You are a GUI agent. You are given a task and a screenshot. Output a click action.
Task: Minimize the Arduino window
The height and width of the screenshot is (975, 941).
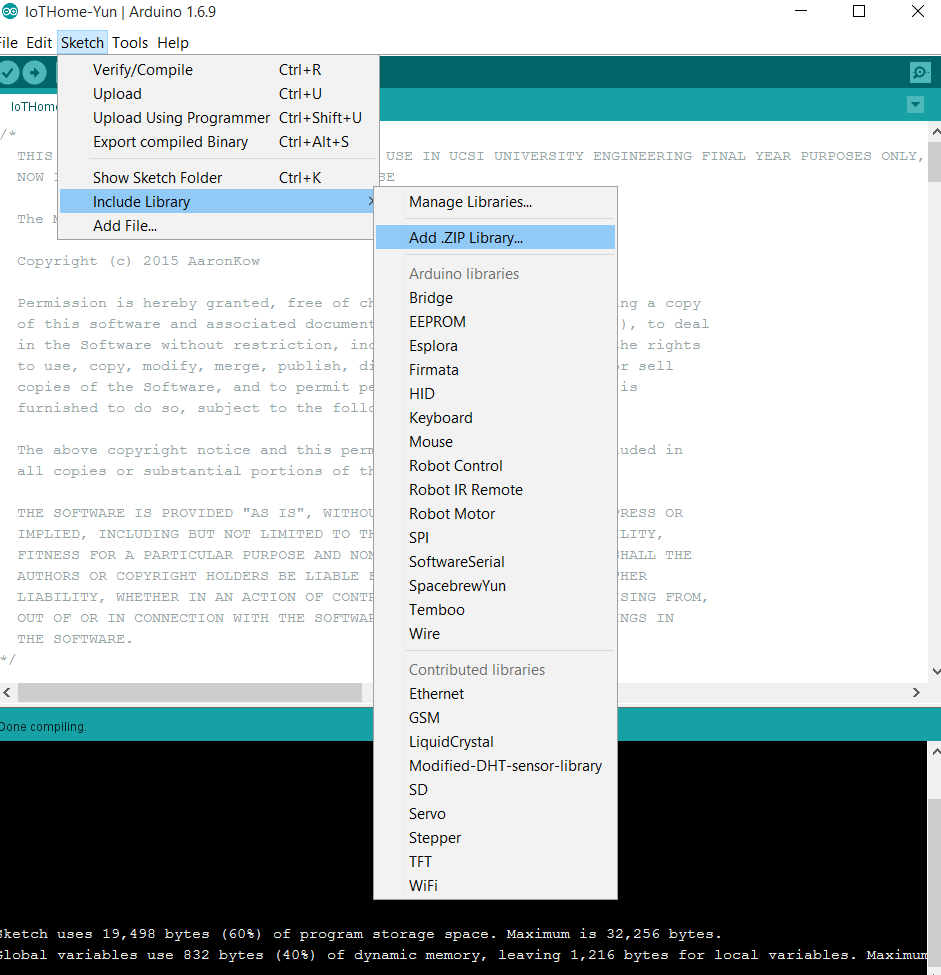pyautogui.click(x=801, y=11)
